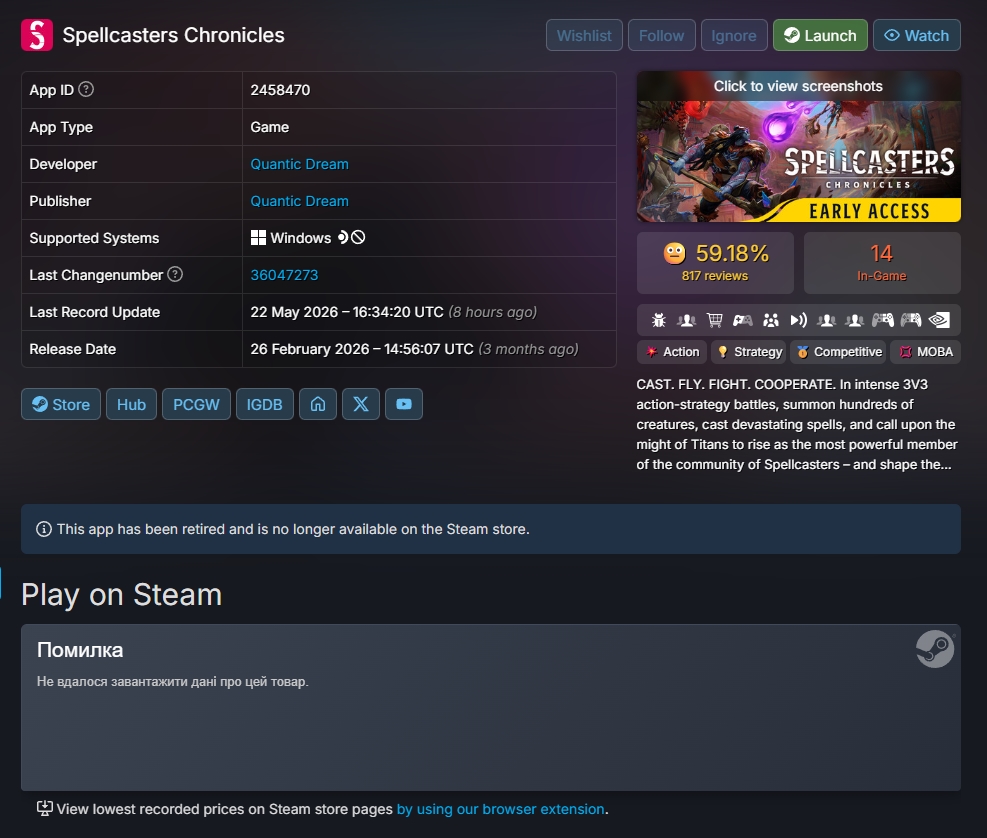Click the Remote Play broadcast icon
Image resolution: width=987 pixels, height=838 pixels.
798,320
